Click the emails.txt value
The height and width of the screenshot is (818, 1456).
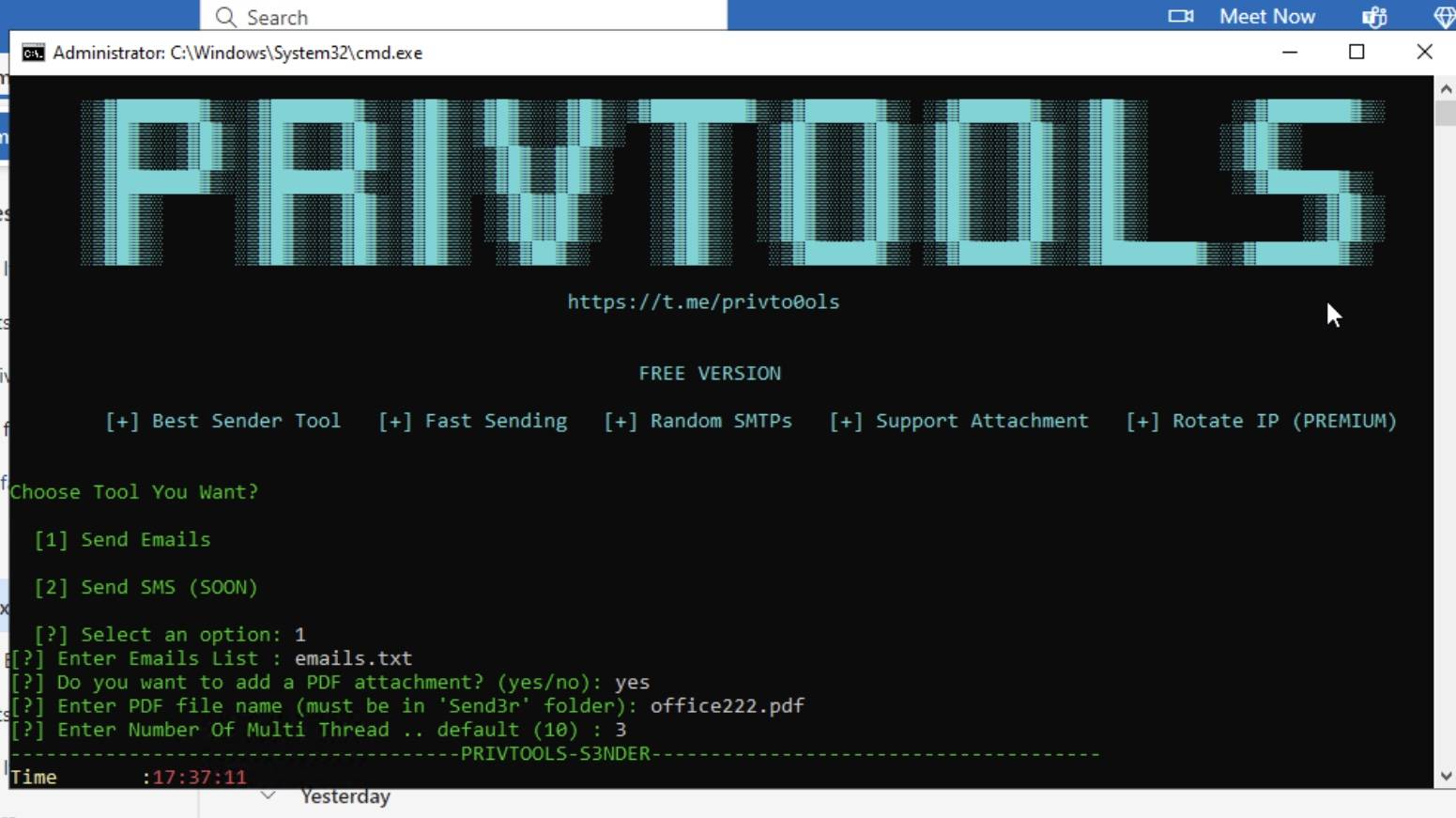(x=353, y=658)
